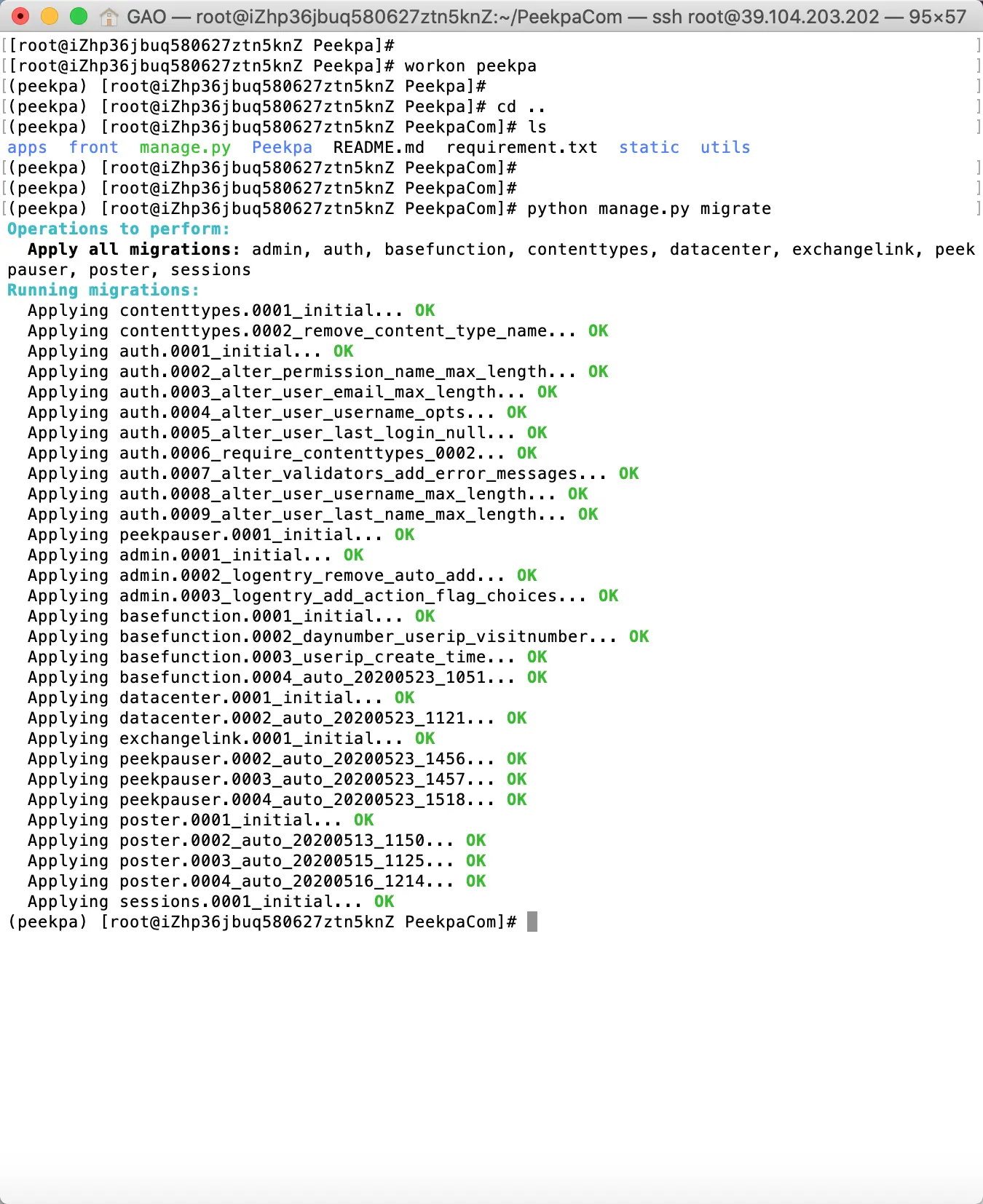Click the basefunction.0002_daynumber_userip_visitnumber line
Image resolution: width=983 pixels, height=1204 pixels.
point(338,637)
